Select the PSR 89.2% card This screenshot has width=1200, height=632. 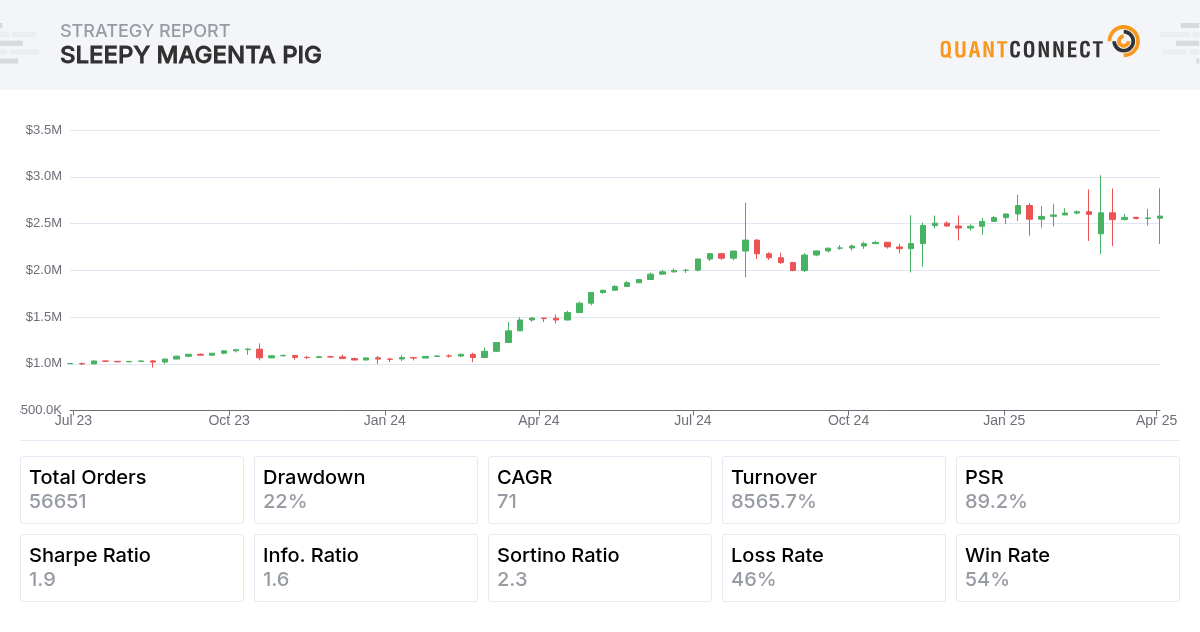(x=1068, y=490)
